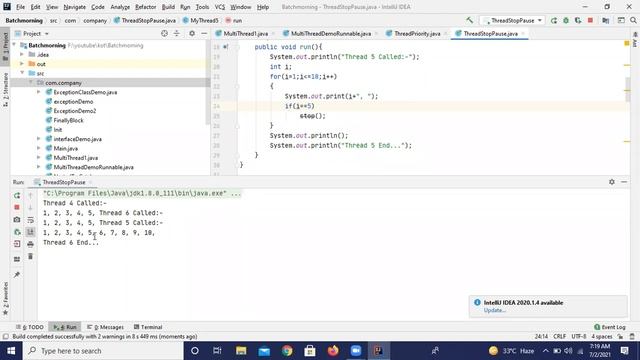Click the MyThread5 breadcrumb
640x360 pixels.
[200, 20]
